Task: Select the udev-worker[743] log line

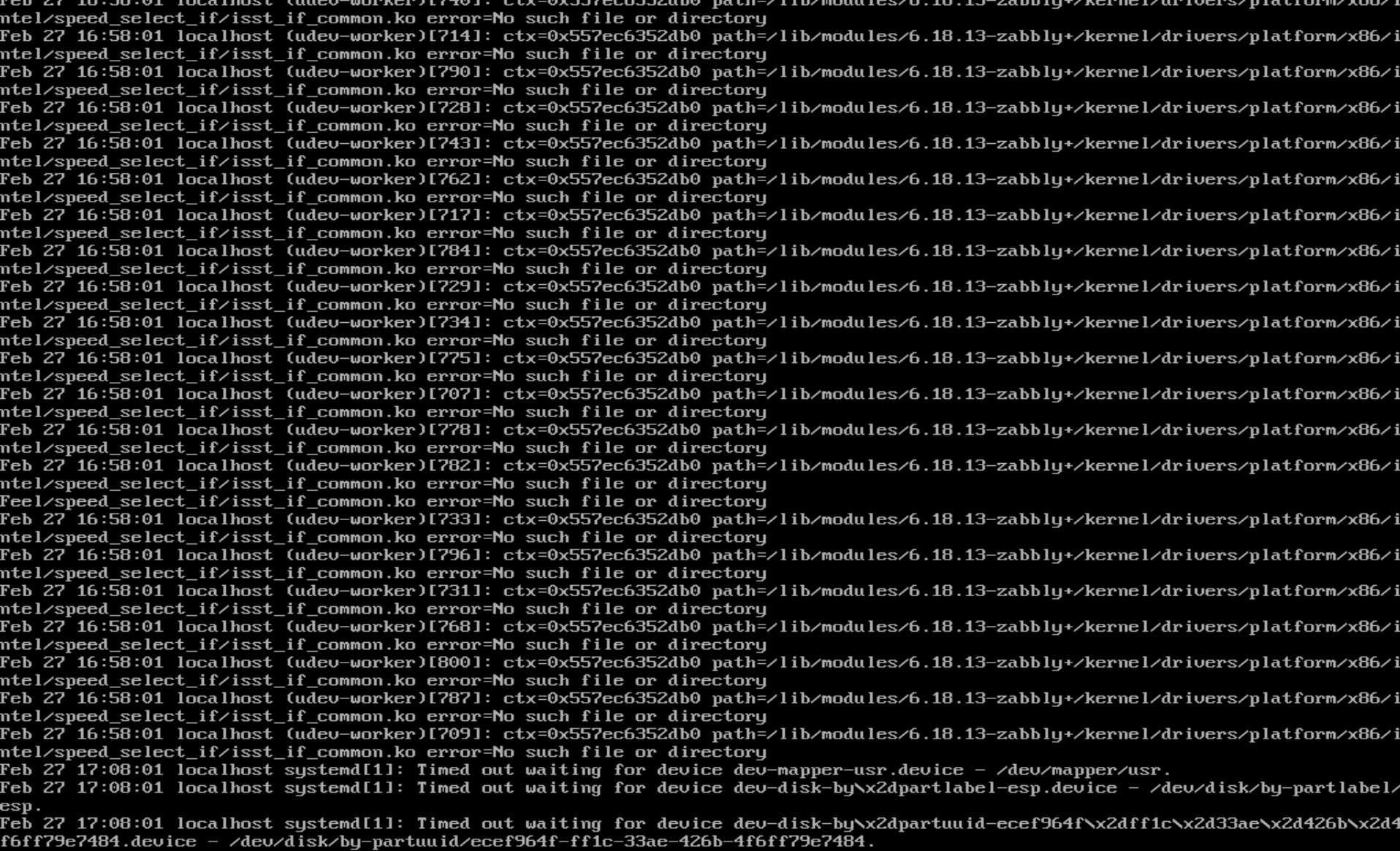Action: click(700, 153)
